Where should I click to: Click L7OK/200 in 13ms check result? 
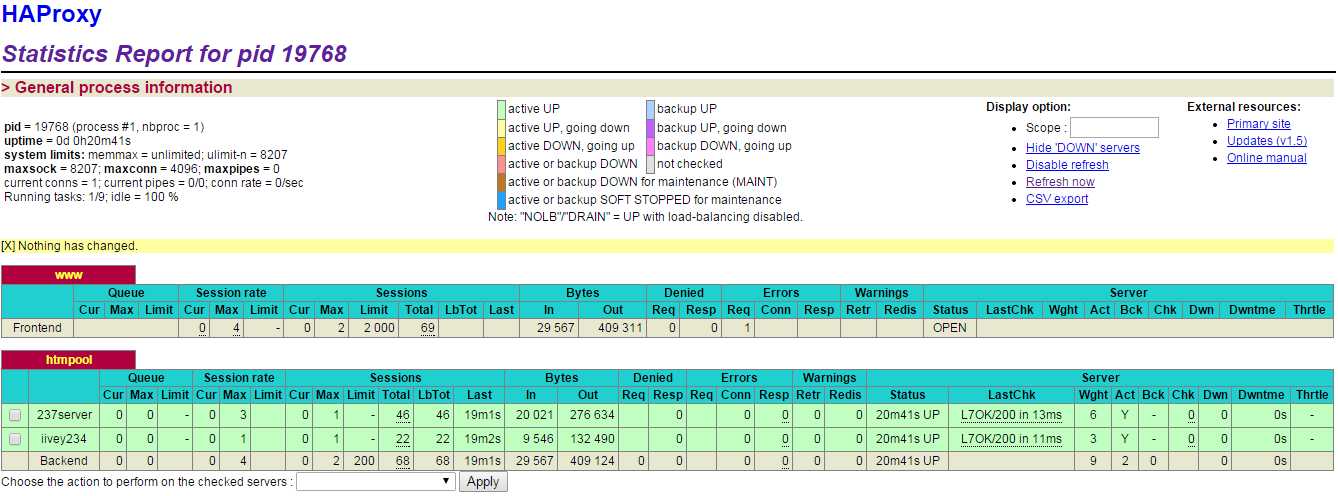tap(1011, 415)
